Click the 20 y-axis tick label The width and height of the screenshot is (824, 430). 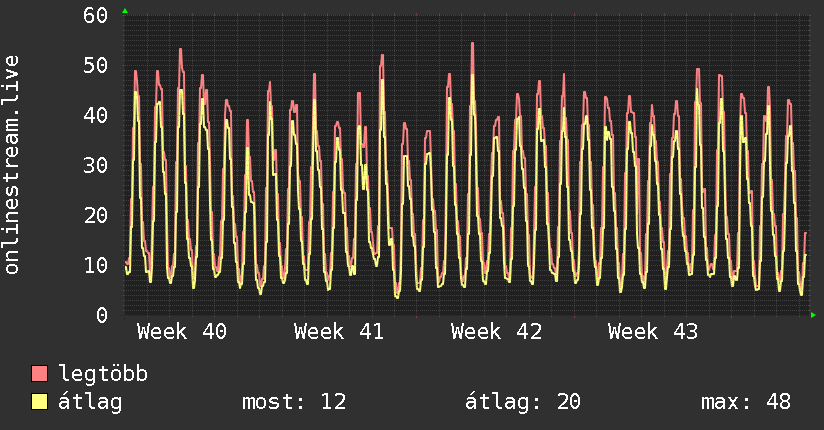coord(95,215)
